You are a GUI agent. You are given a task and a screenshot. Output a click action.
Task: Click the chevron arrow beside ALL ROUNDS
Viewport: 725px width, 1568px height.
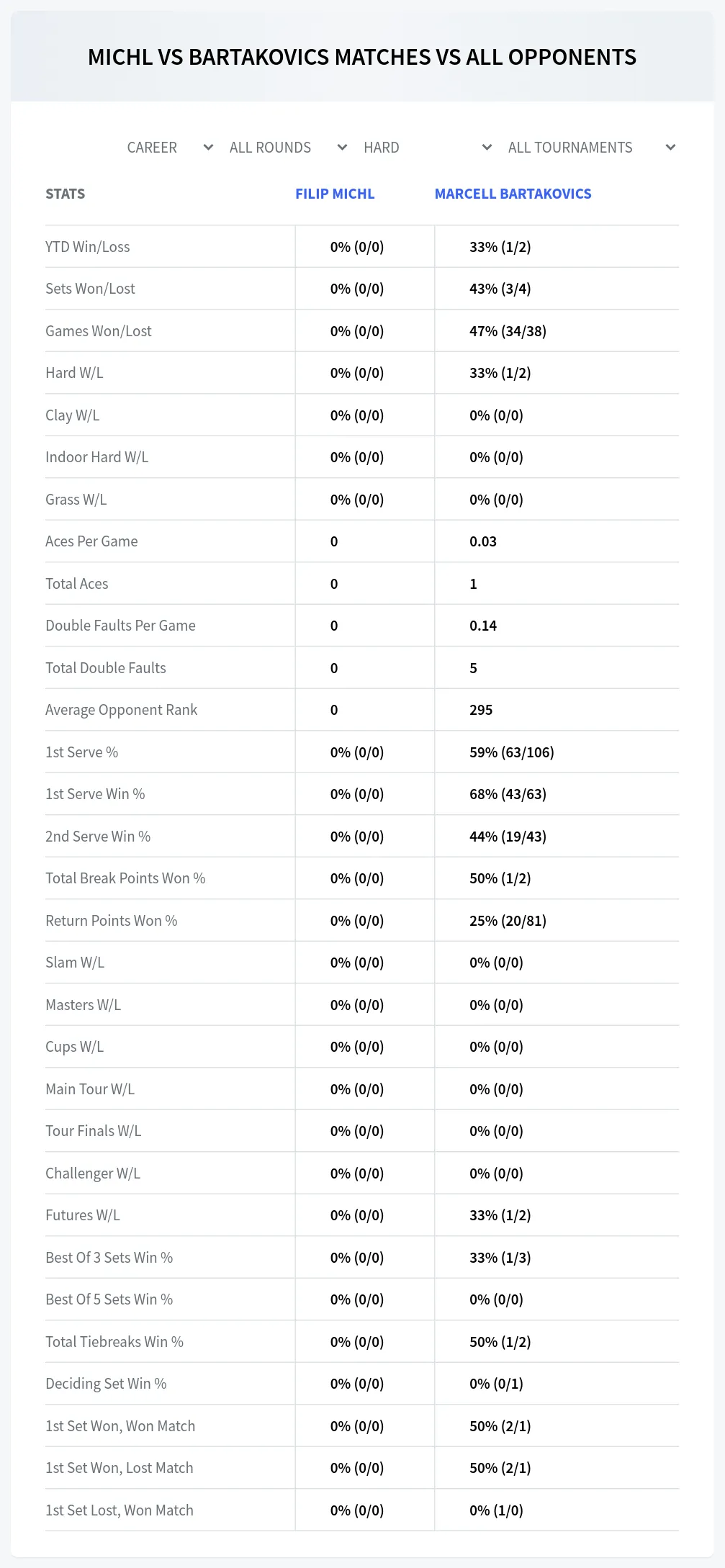pos(342,148)
